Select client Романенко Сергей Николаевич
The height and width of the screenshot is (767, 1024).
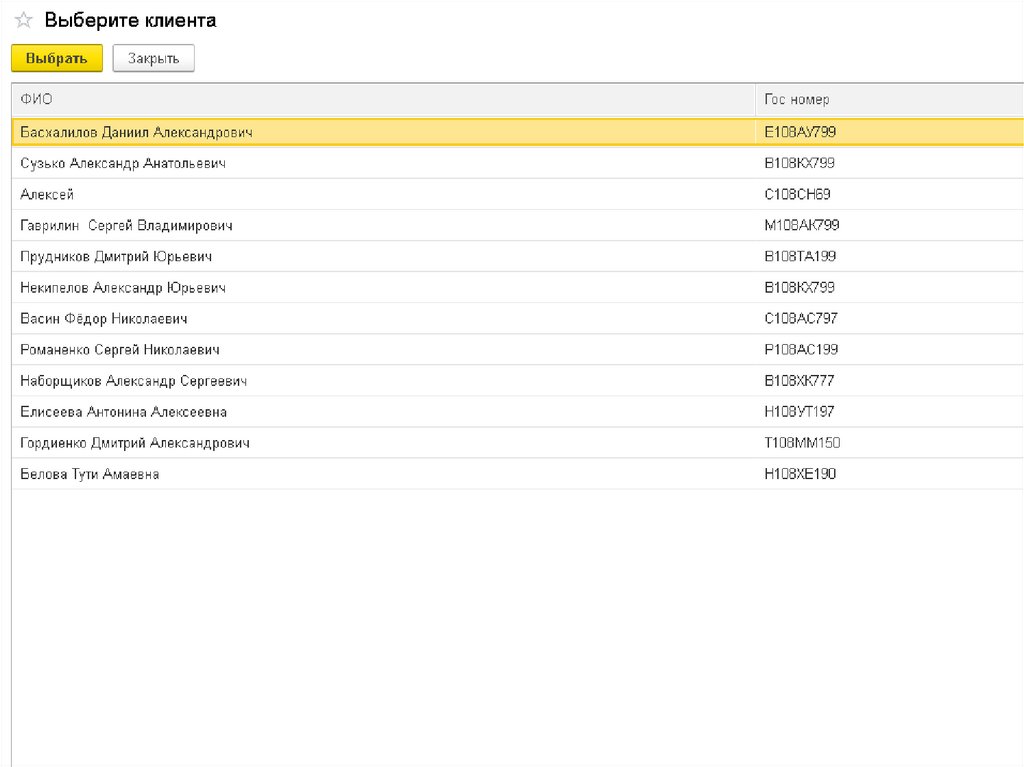coord(120,350)
